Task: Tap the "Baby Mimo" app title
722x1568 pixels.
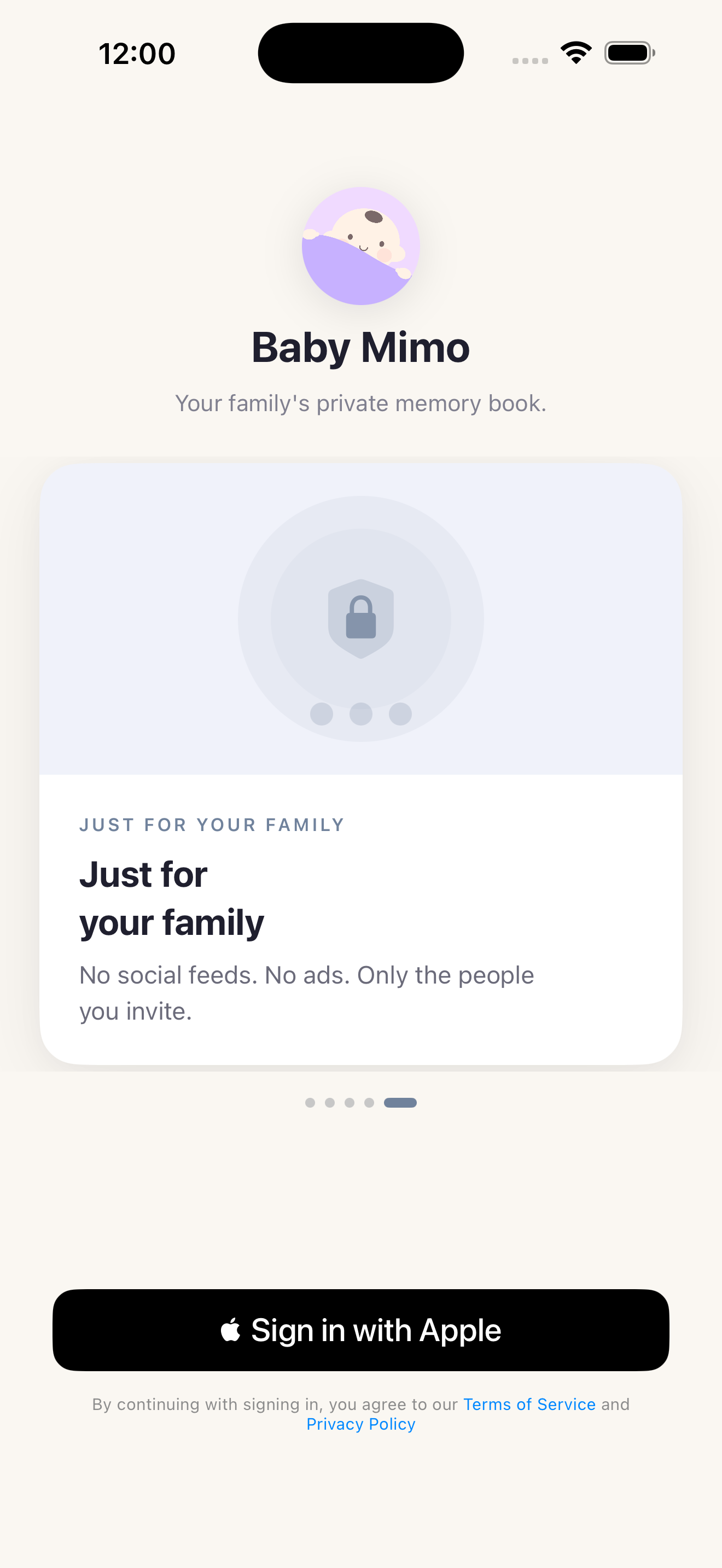Action: coord(361,348)
